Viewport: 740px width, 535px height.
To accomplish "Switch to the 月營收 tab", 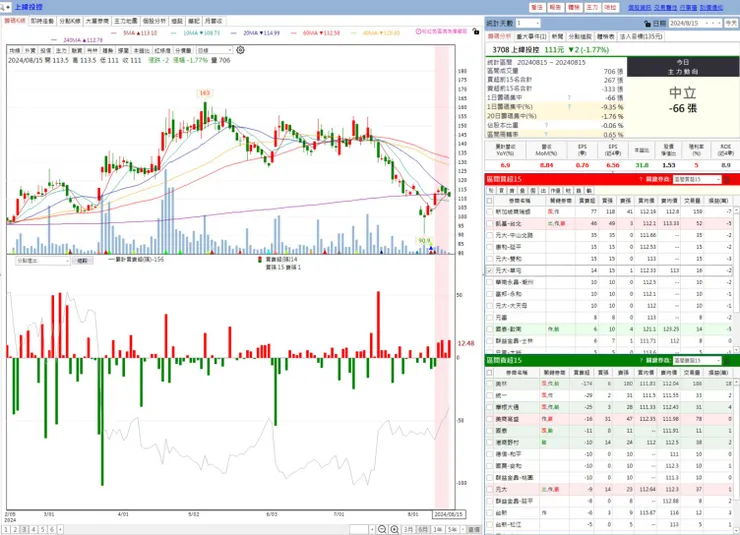I will coord(213,21).
